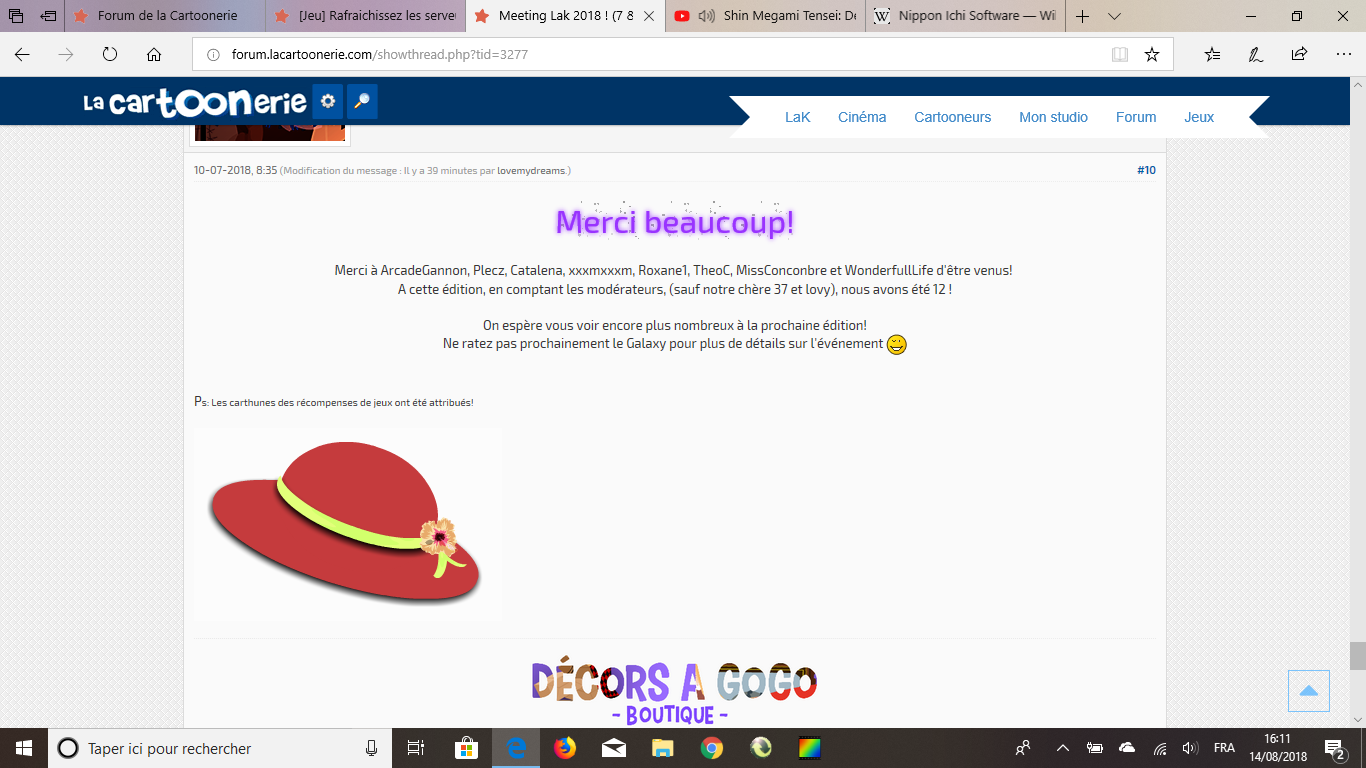This screenshot has width=1366, height=768.
Task: Click the La Cartoonerie logo
Action: tap(195, 101)
